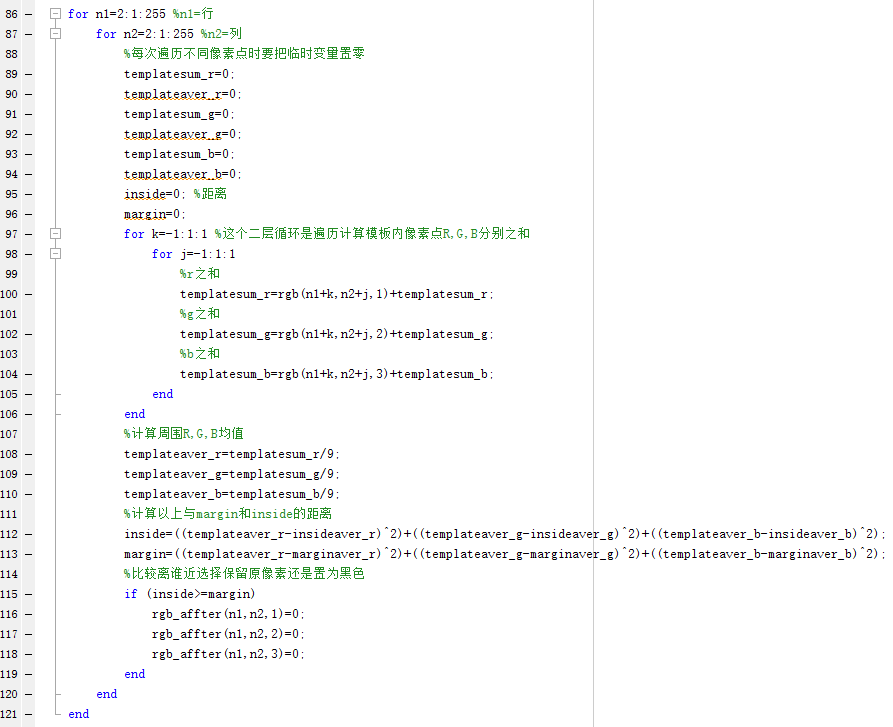
Task: Click the underlined inside variable on line 95
Action: pos(145,194)
